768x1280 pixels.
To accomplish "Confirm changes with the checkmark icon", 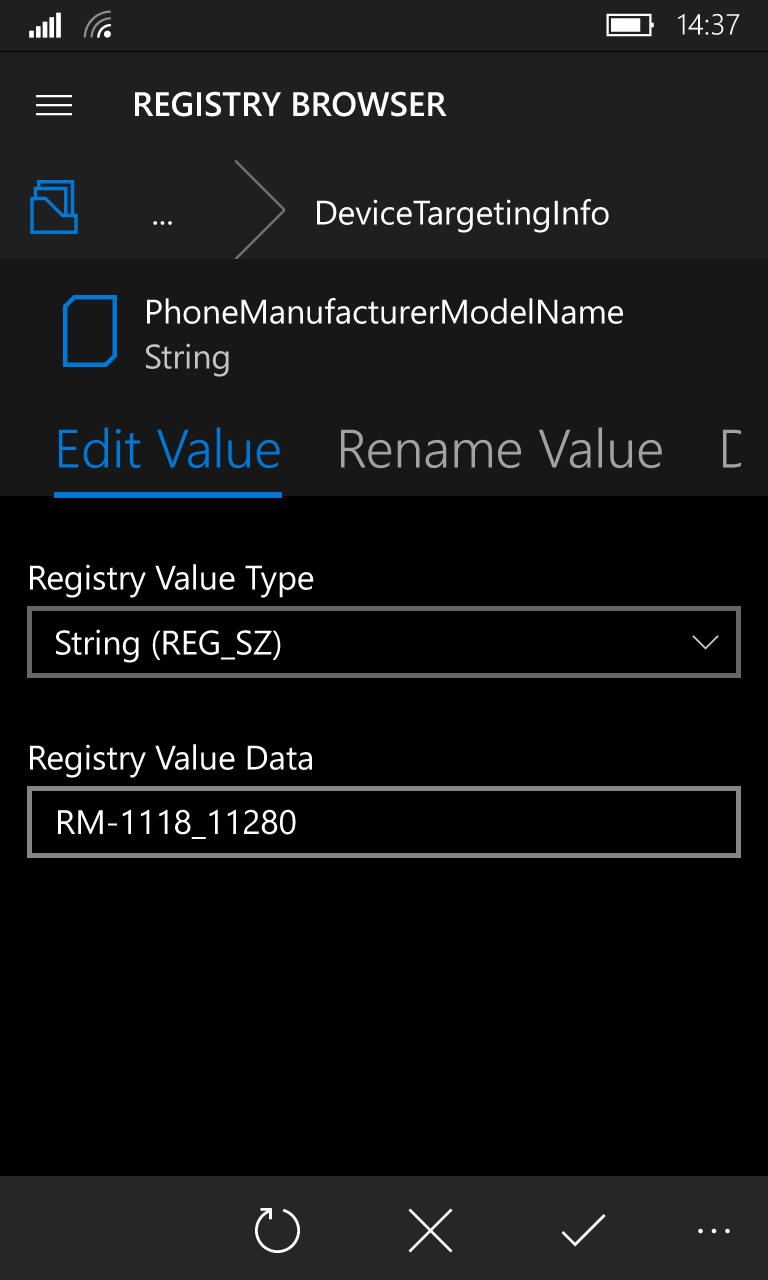I will [583, 1230].
